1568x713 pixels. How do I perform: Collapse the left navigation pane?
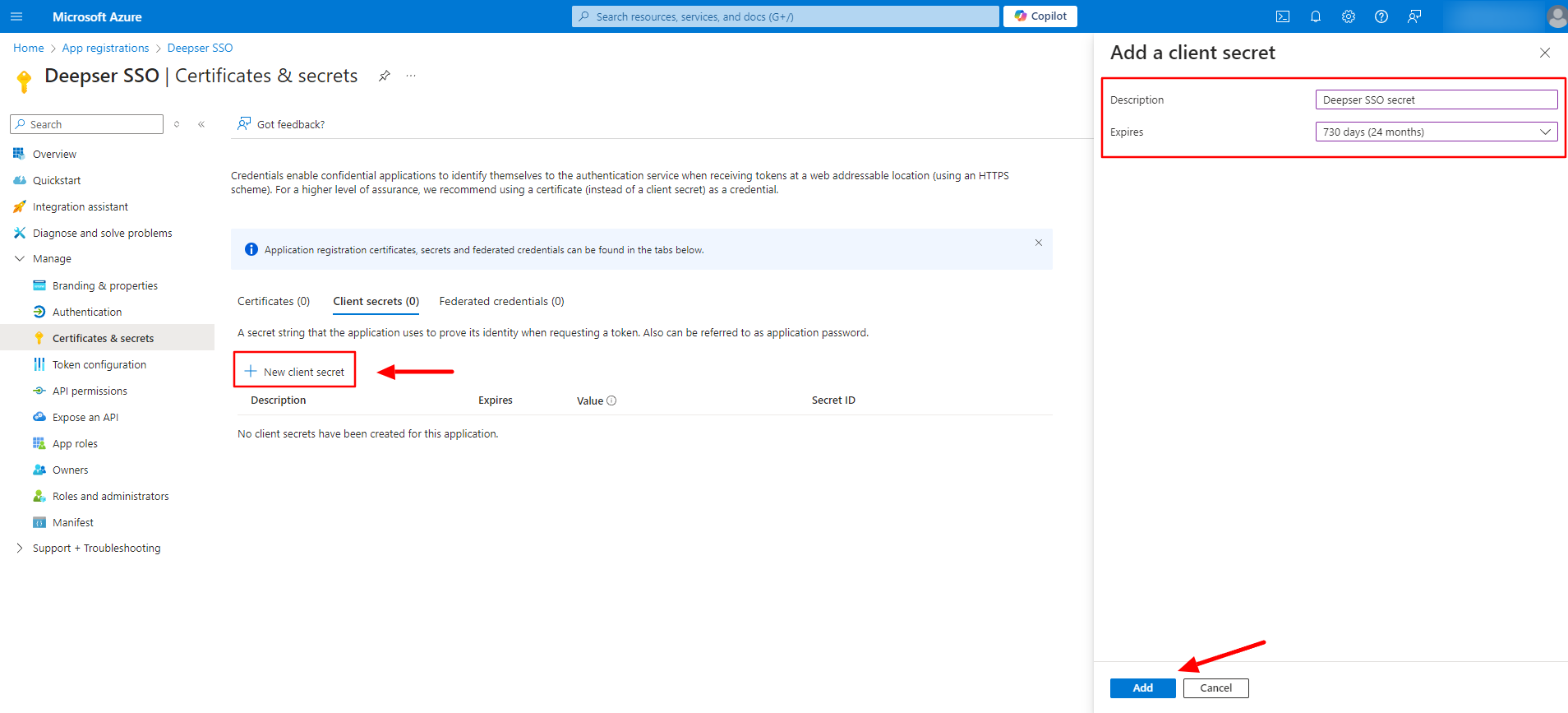(201, 124)
